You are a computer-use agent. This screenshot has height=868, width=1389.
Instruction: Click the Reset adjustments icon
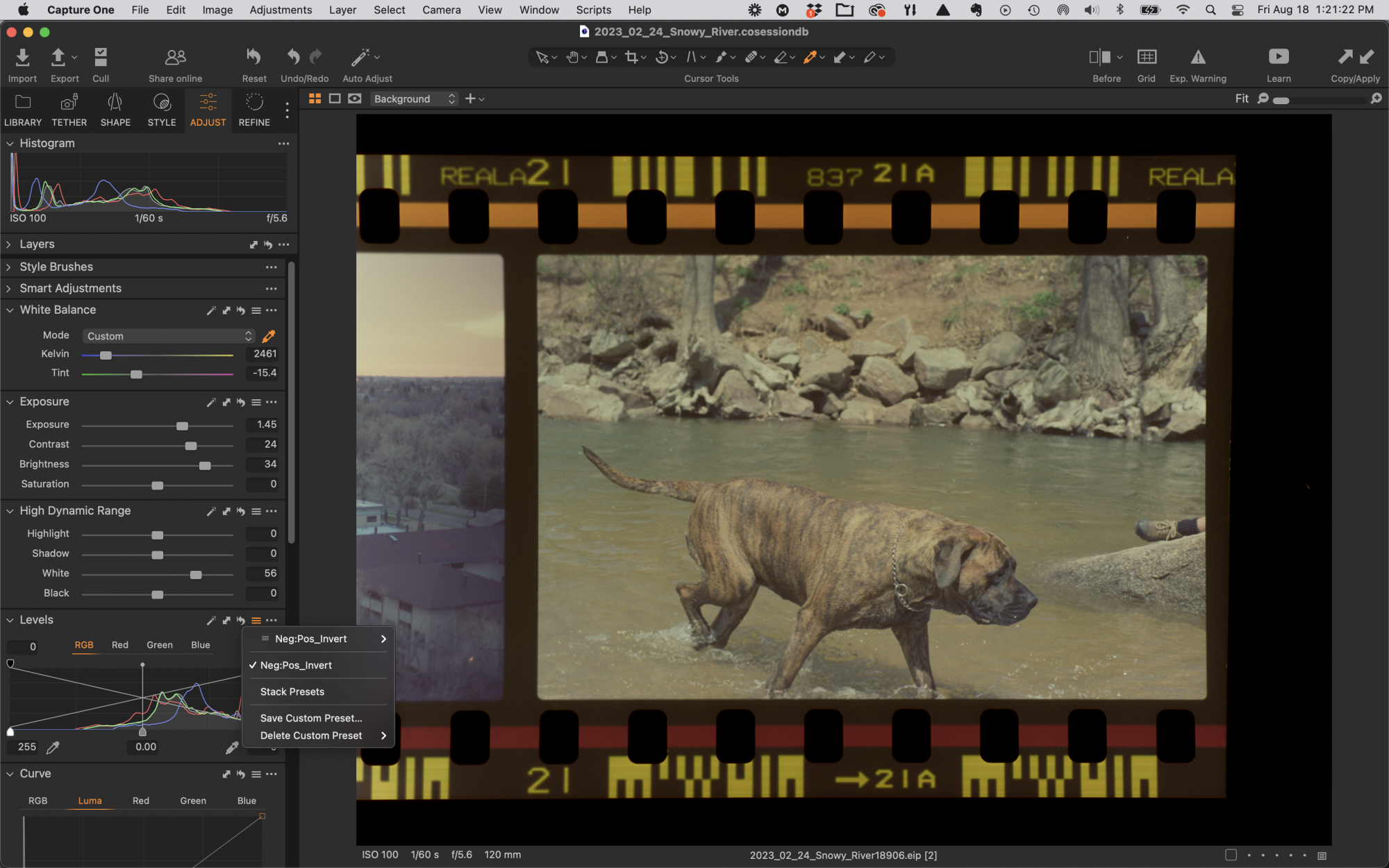pos(254,58)
